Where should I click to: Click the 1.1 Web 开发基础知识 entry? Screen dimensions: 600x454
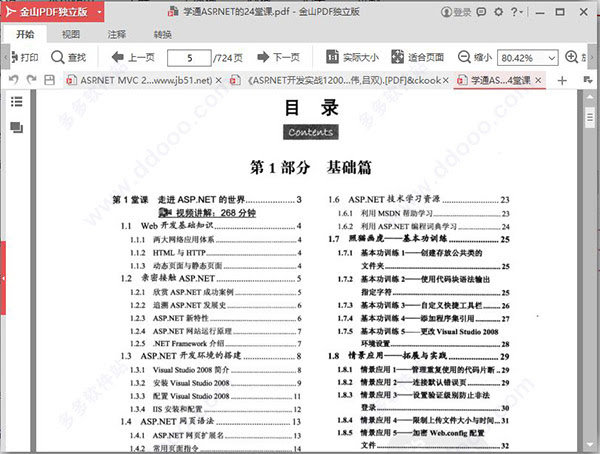pyautogui.click(x=211, y=226)
